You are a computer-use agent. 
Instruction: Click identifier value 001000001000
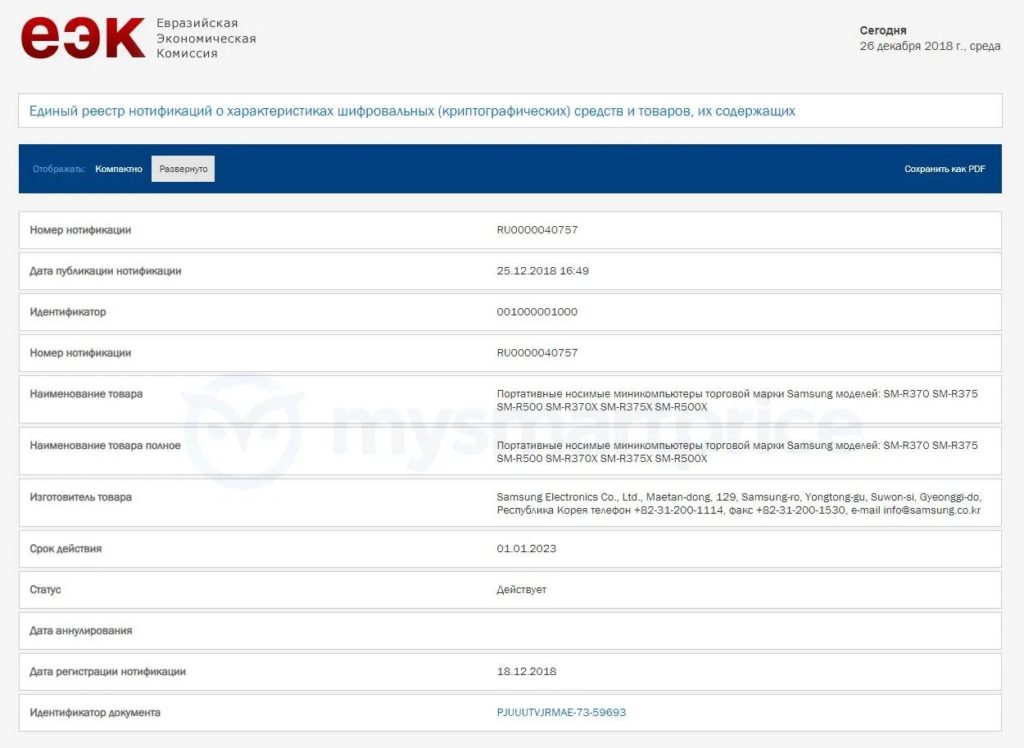click(537, 312)
